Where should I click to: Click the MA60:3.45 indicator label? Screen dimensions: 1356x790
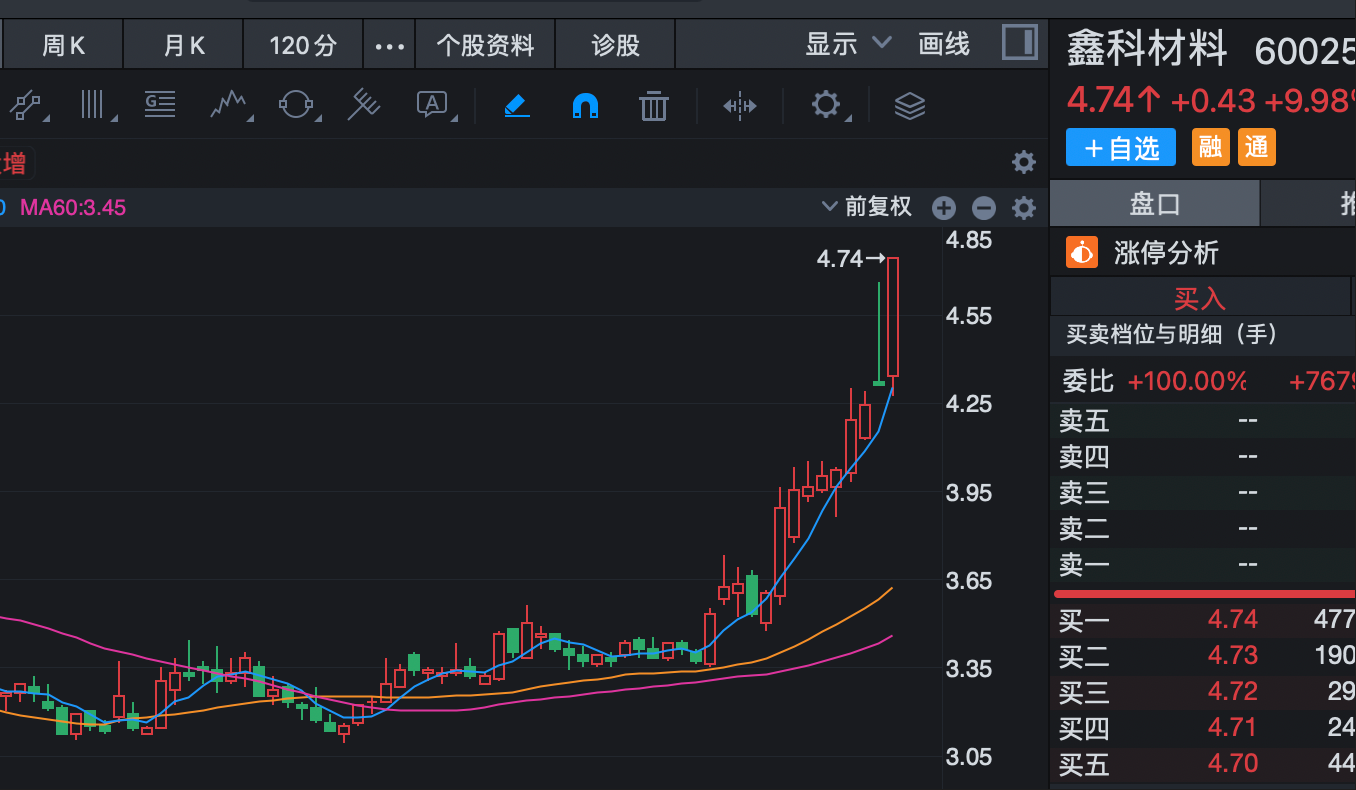click(x=73, y=208)
